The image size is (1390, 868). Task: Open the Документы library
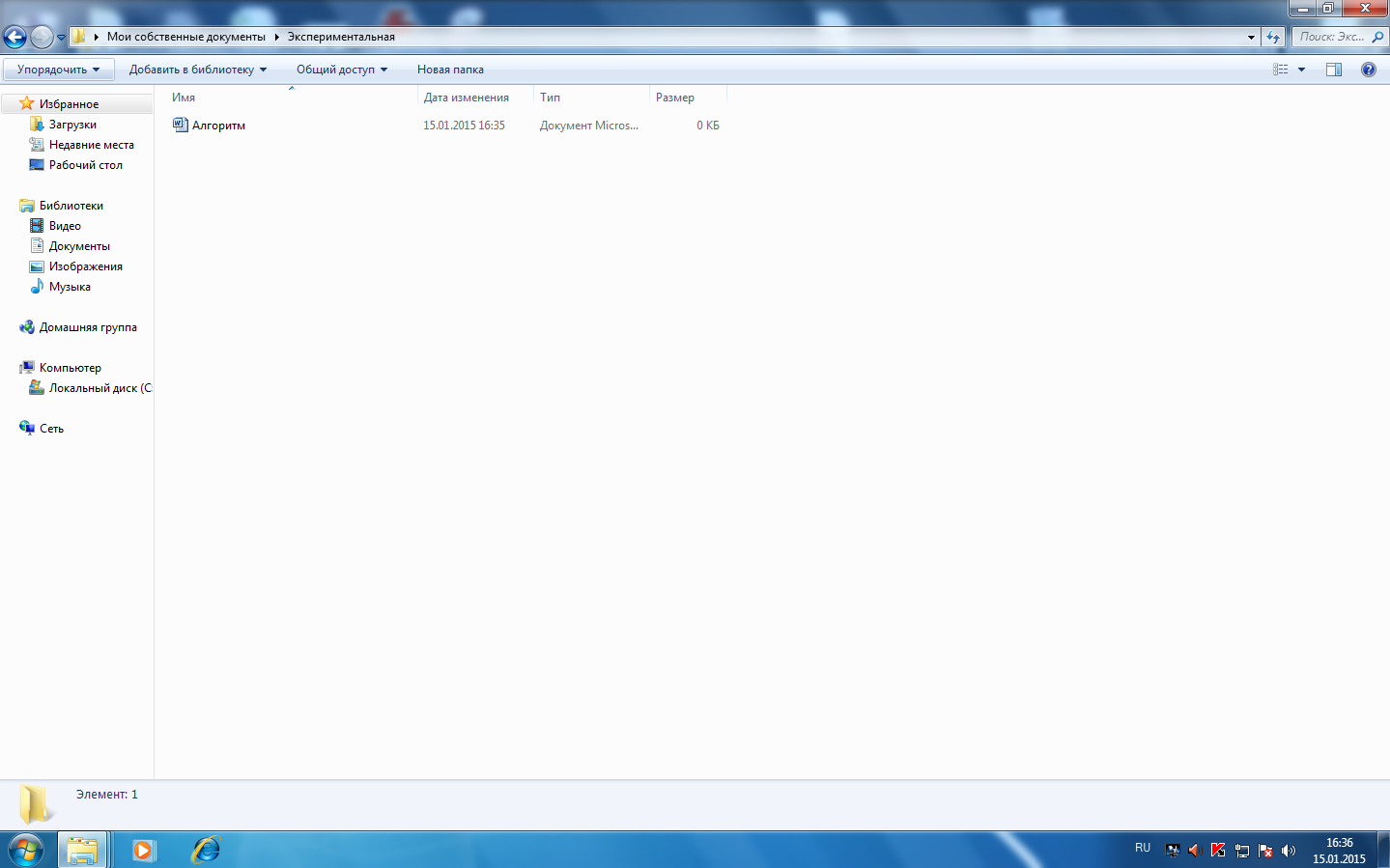(x=79, y=246)
